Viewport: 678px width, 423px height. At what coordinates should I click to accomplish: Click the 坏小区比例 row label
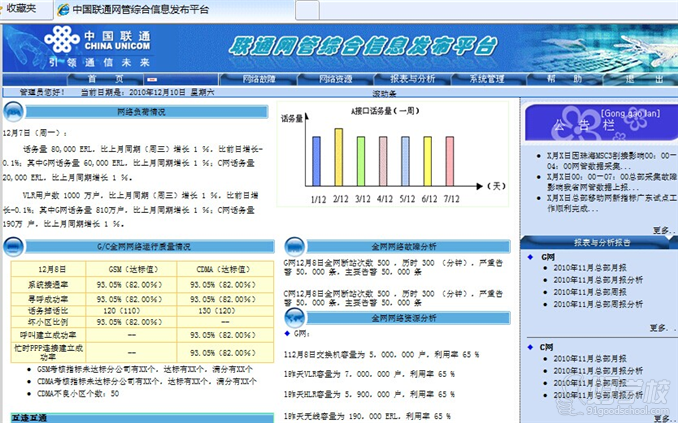[48, 322]
